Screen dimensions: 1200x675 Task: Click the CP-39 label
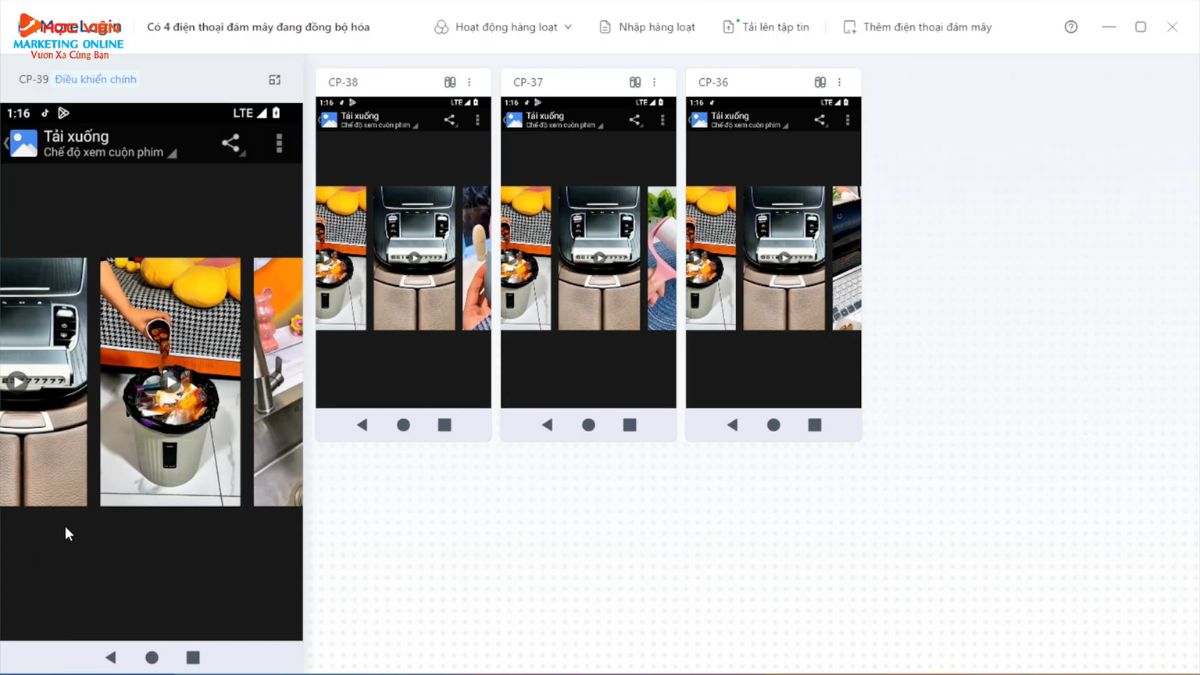[x=34, y=79]
